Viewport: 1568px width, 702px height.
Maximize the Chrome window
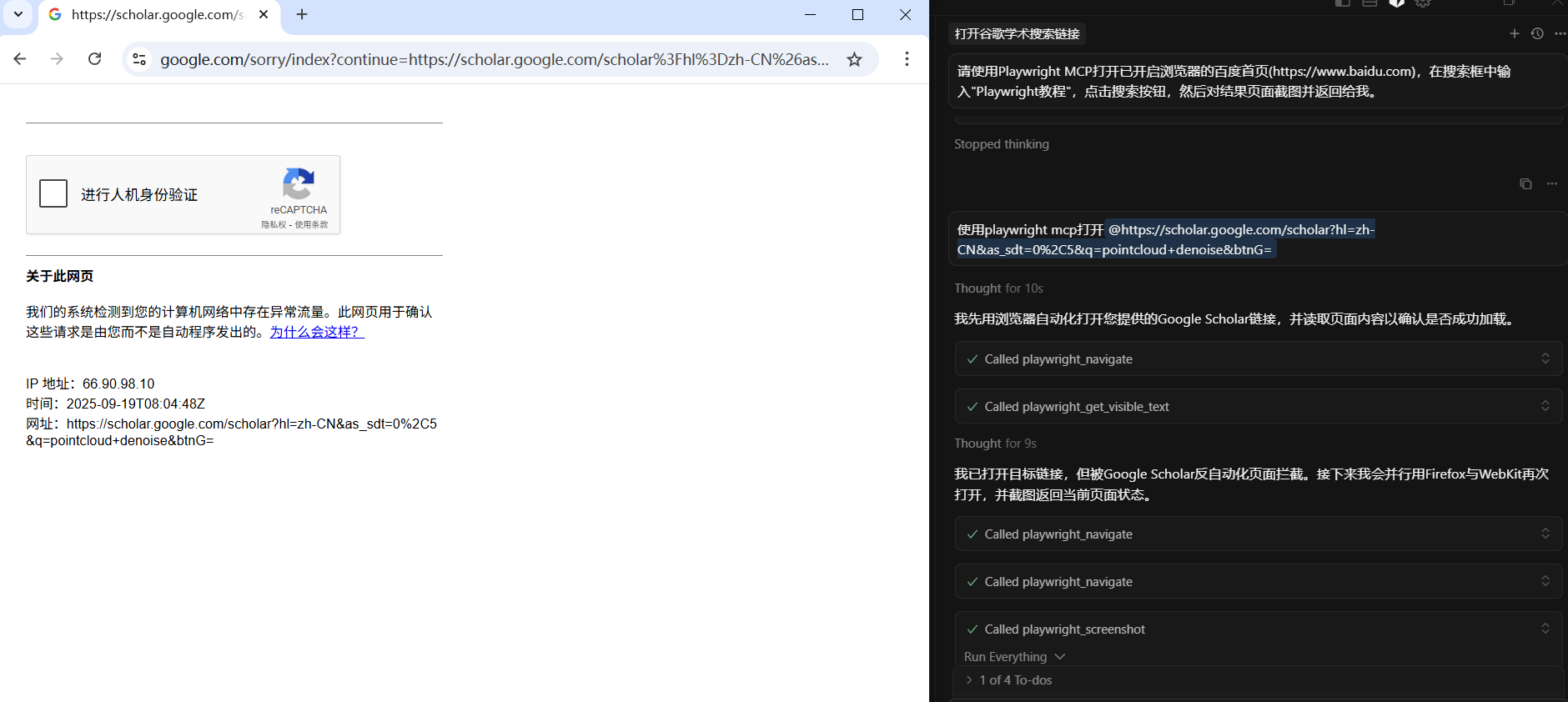[857, 14]
